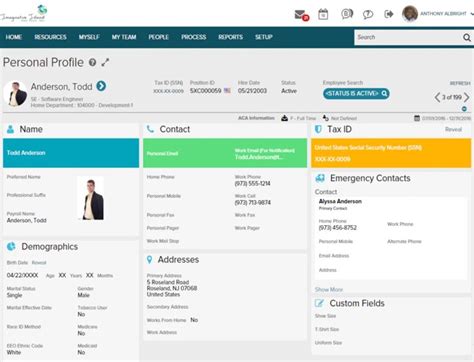Click the Name section person icon
Image resolution: width=474 pixels, height=362 pixels.
[x=10, y=129]
